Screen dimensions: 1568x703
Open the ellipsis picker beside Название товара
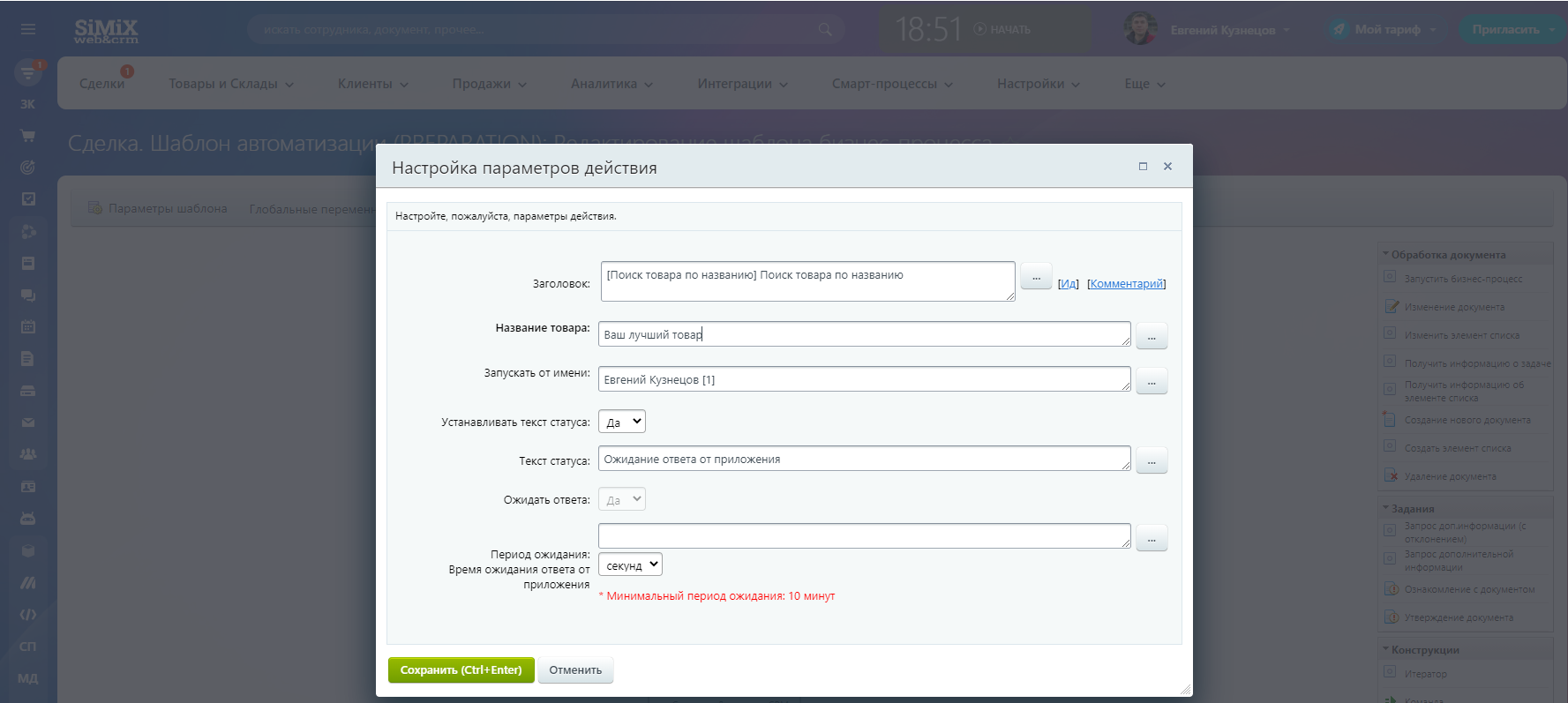point(1152,336)
